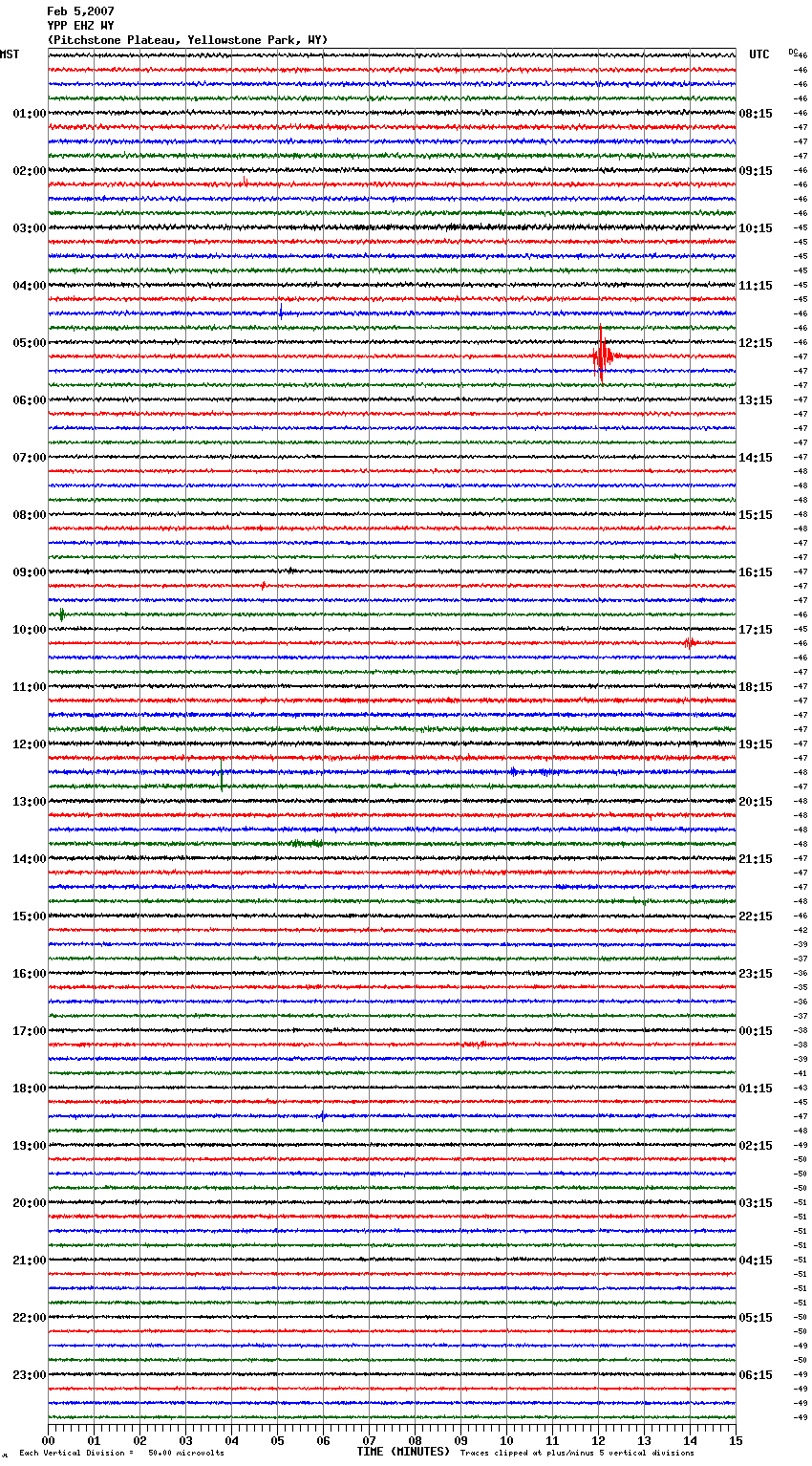This screenshot has width=812, height=1466.
Task: Click the 22:00 MST time label
Action: pos(30,1318)
